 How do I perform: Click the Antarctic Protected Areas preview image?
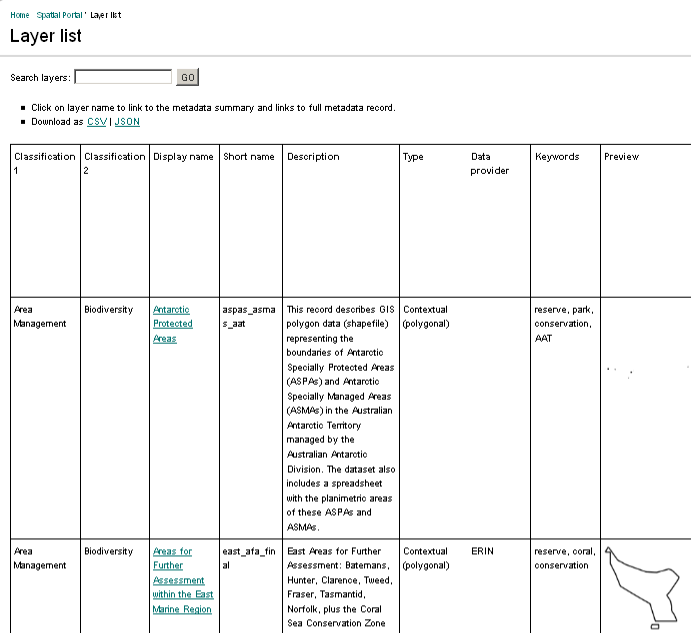click(630, 372)
